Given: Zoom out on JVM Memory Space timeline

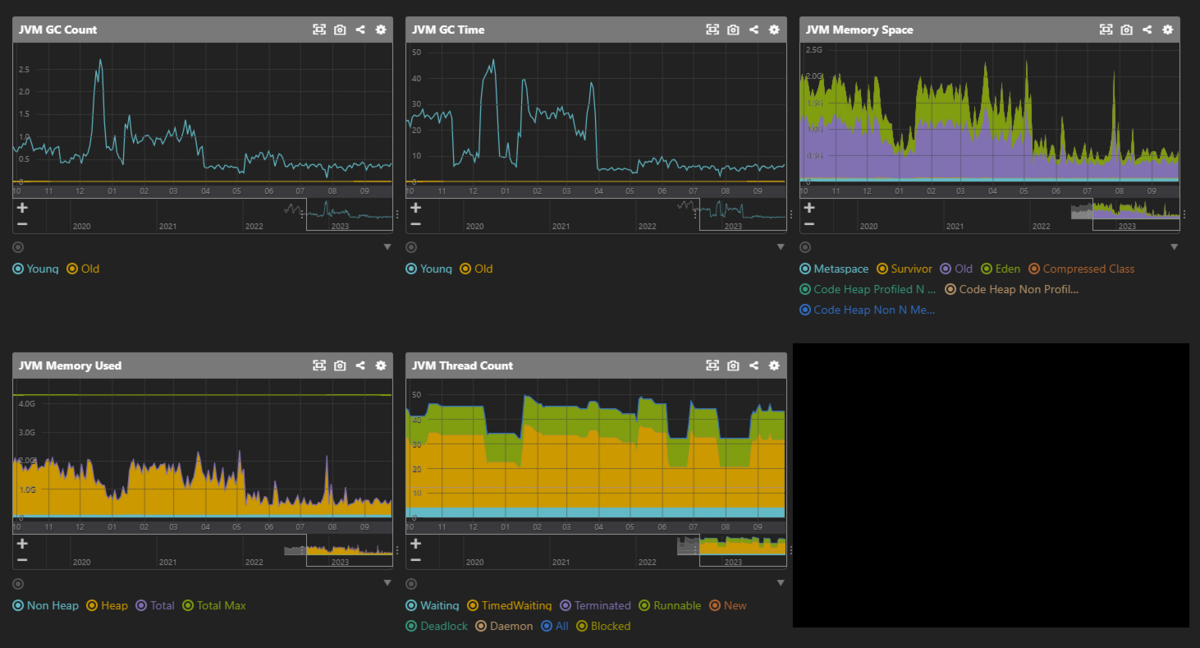Looking at the screenshot, I should [809, 223].
